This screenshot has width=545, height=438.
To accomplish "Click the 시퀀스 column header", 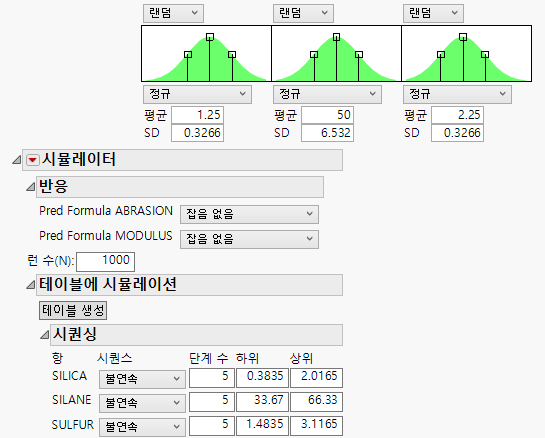I will [x=115, y=358].
